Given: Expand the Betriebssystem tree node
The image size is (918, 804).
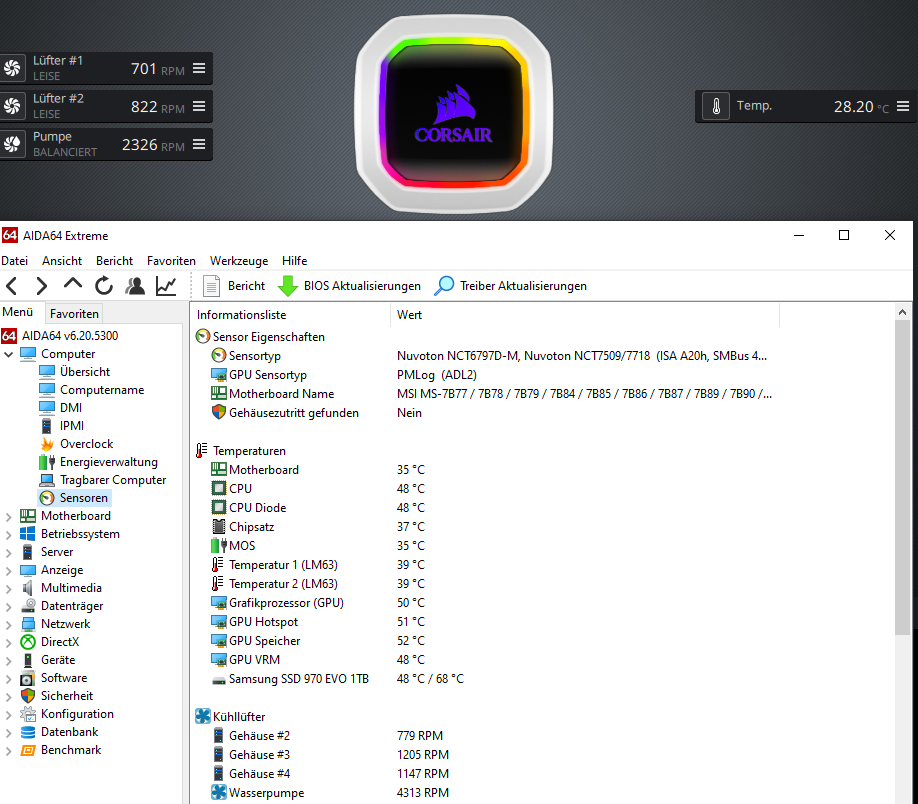Looking at the screenshot, I should [8, 535].
